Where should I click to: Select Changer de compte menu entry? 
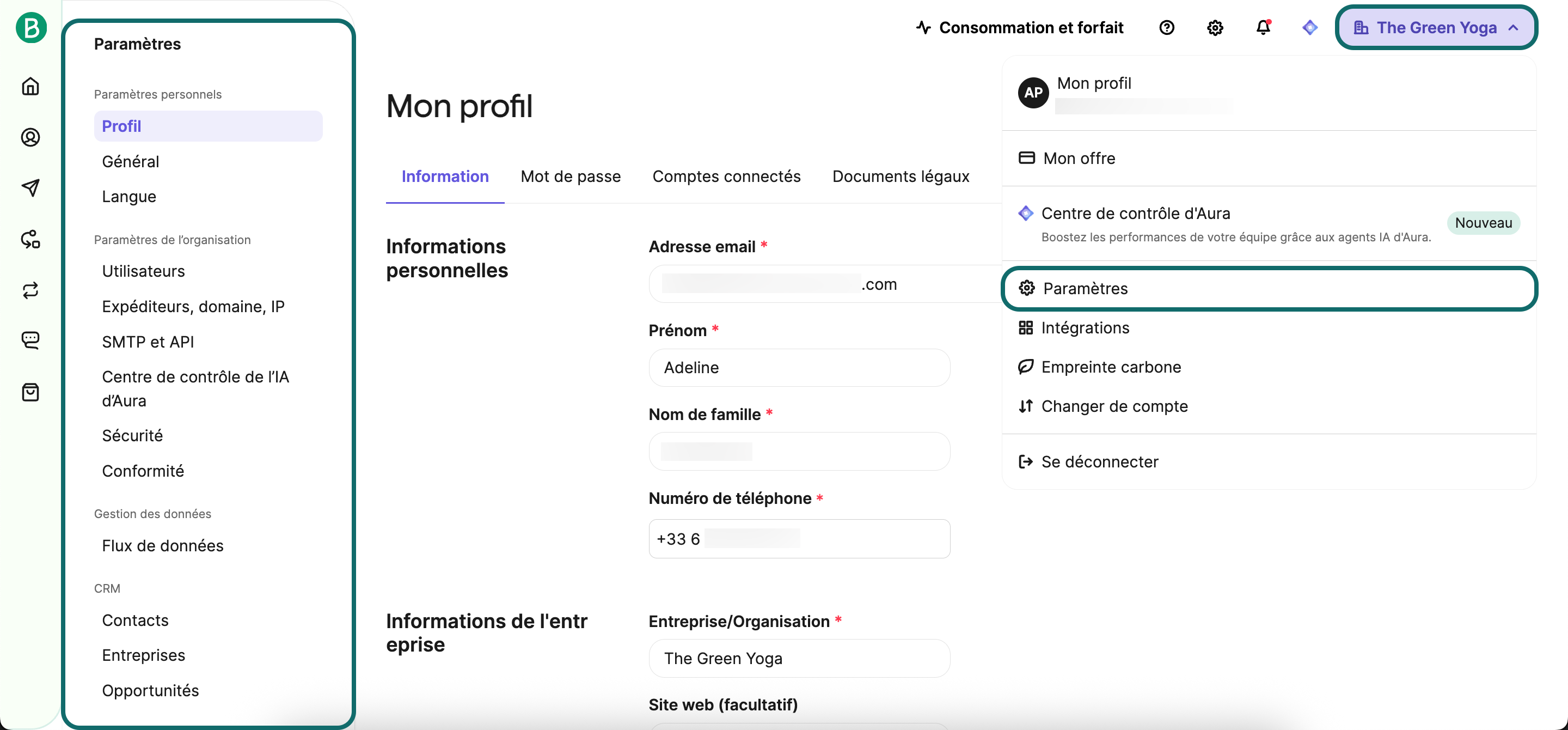click(x=1114, y=406)
